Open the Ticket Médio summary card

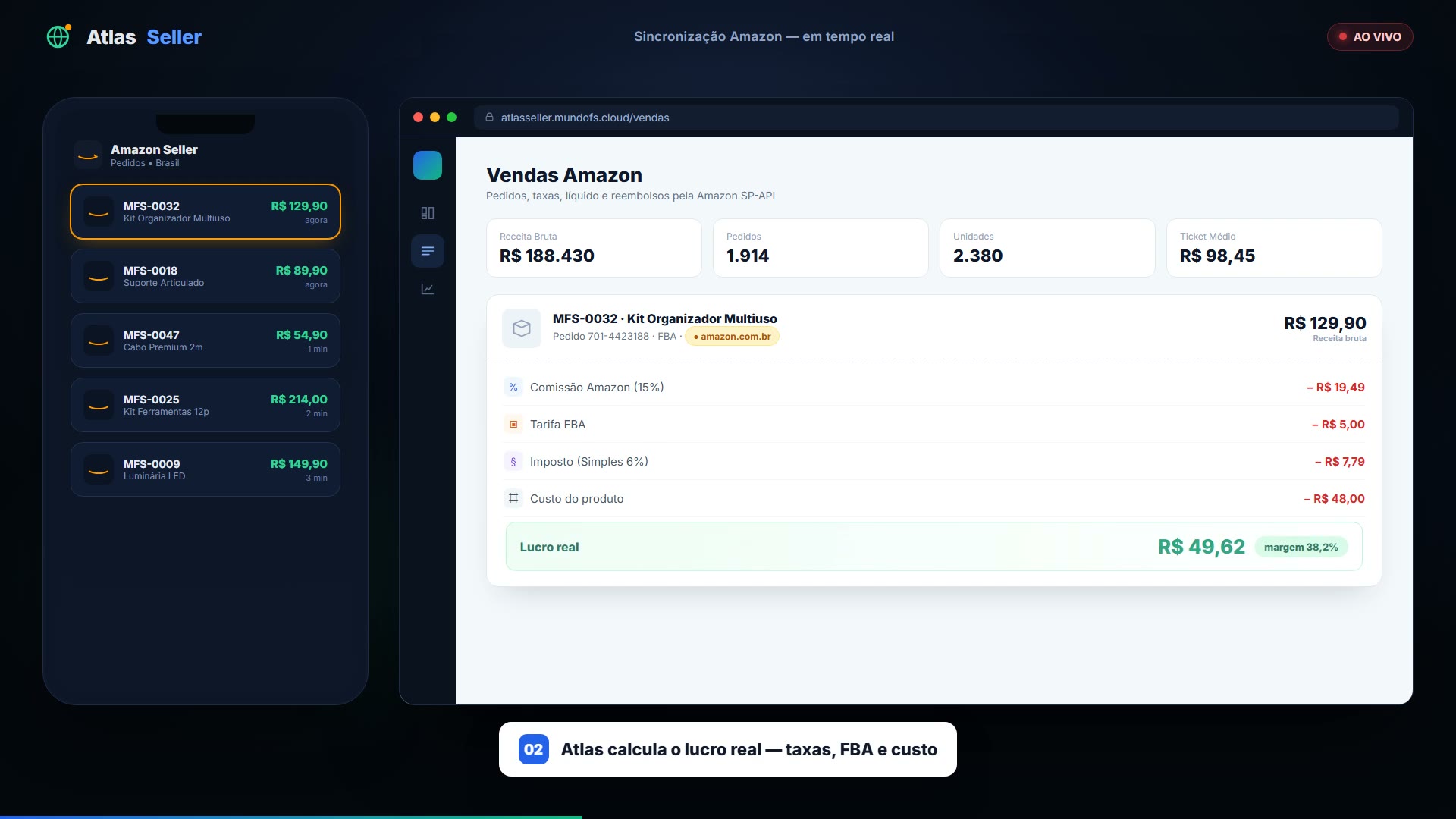[x=1274, y=248]
